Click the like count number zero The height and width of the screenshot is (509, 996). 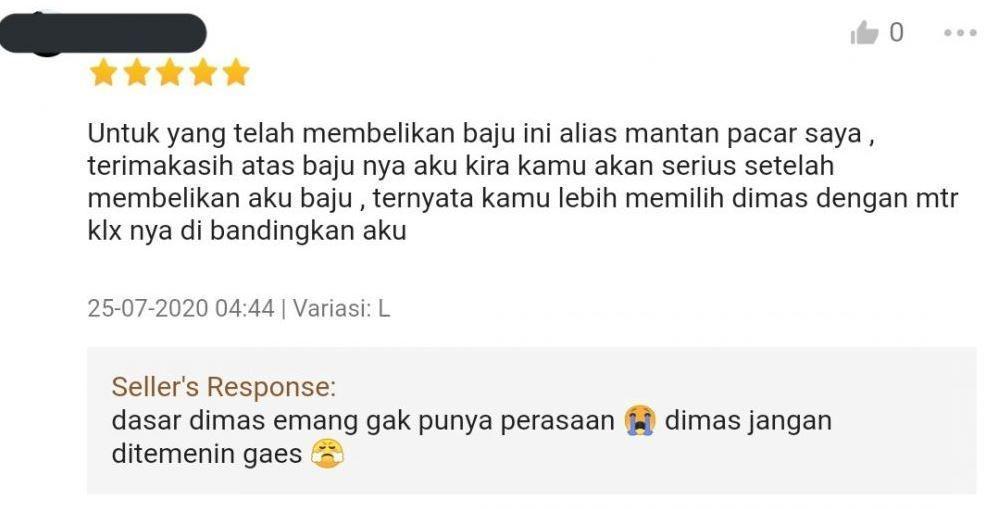[896, 32]
